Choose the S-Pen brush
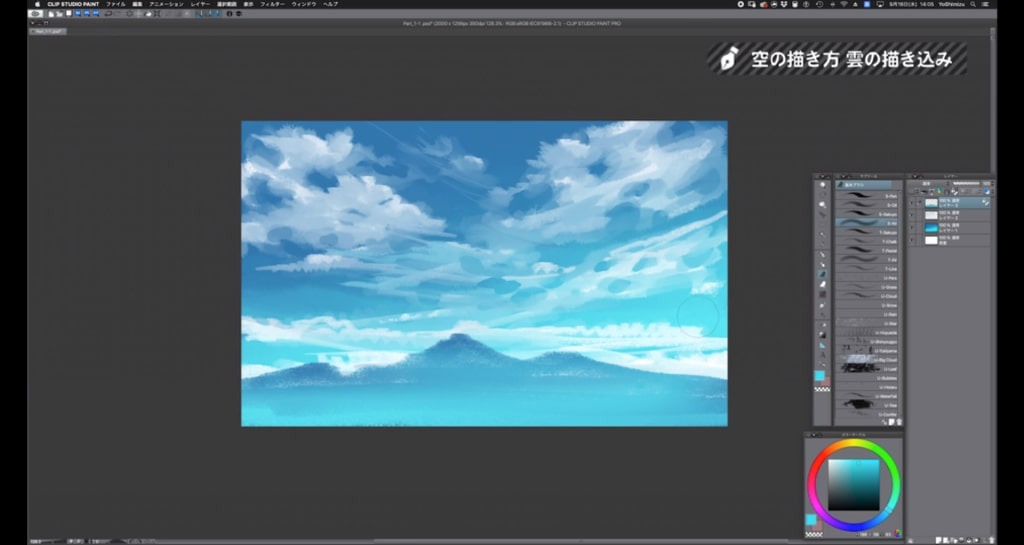Viewport: 1024px width, 545px height. 868,196
